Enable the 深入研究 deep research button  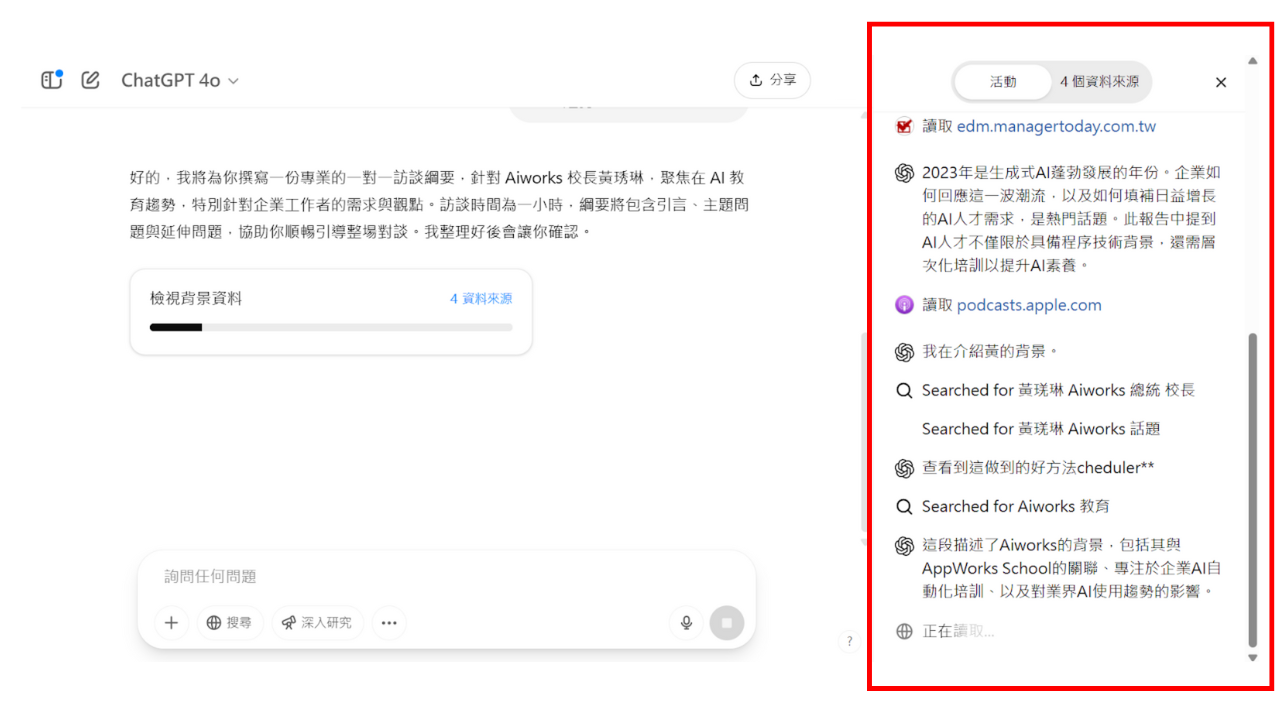pos(318,622)
